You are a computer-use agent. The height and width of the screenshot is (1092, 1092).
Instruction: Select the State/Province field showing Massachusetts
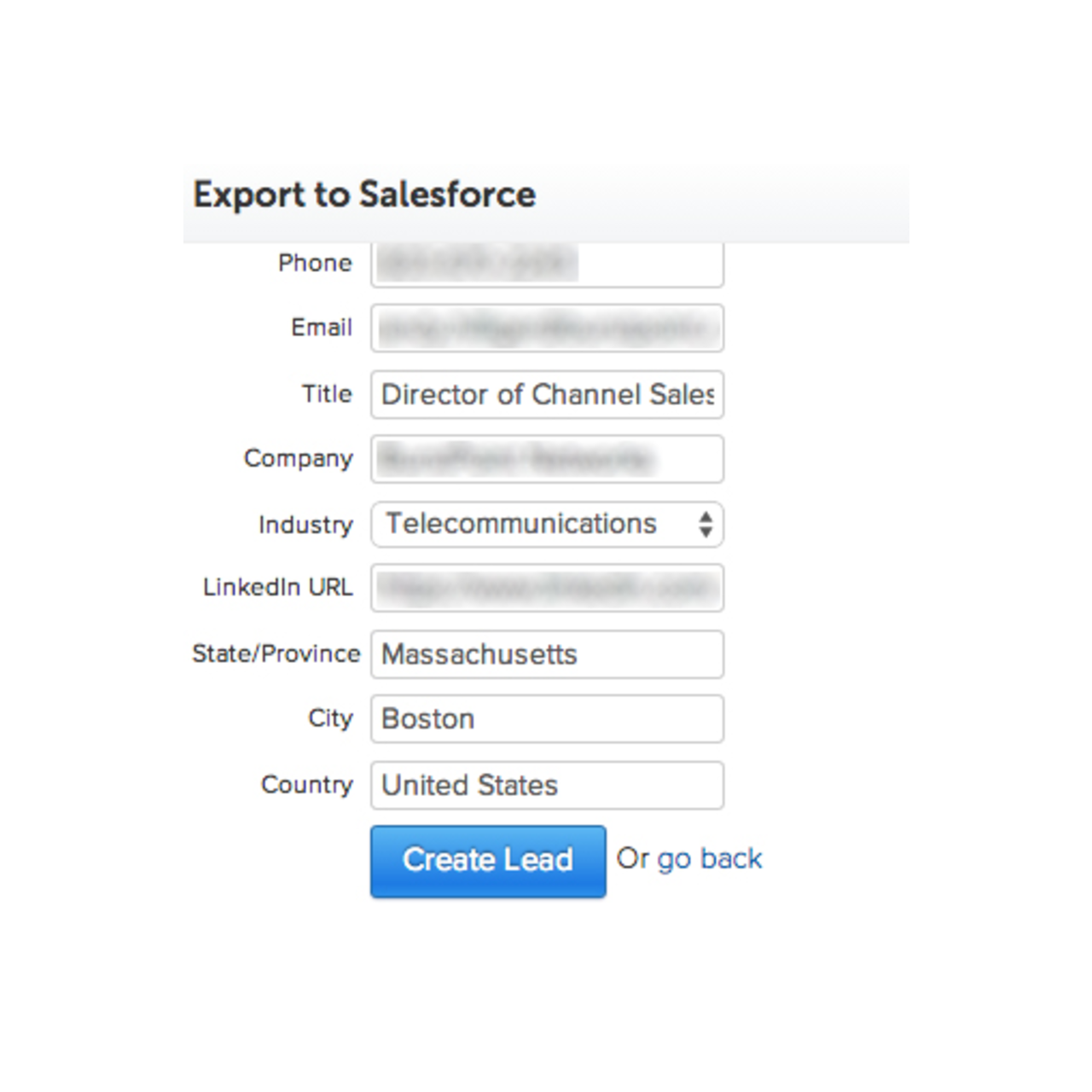click(546, 654)
